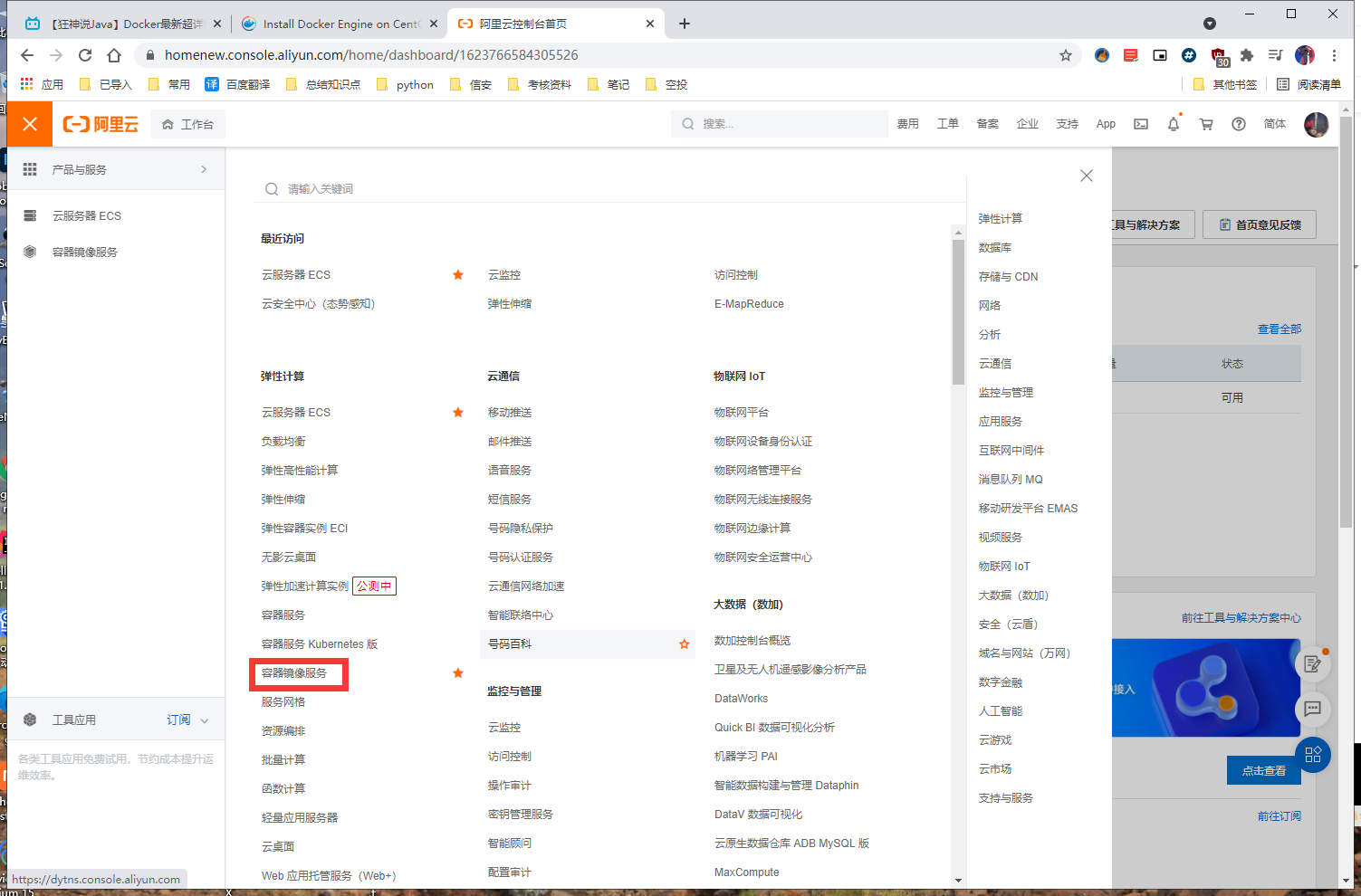Open Chrome extensions puzzle icon
The image size is (1361, 896).
tap(1247, 55)
